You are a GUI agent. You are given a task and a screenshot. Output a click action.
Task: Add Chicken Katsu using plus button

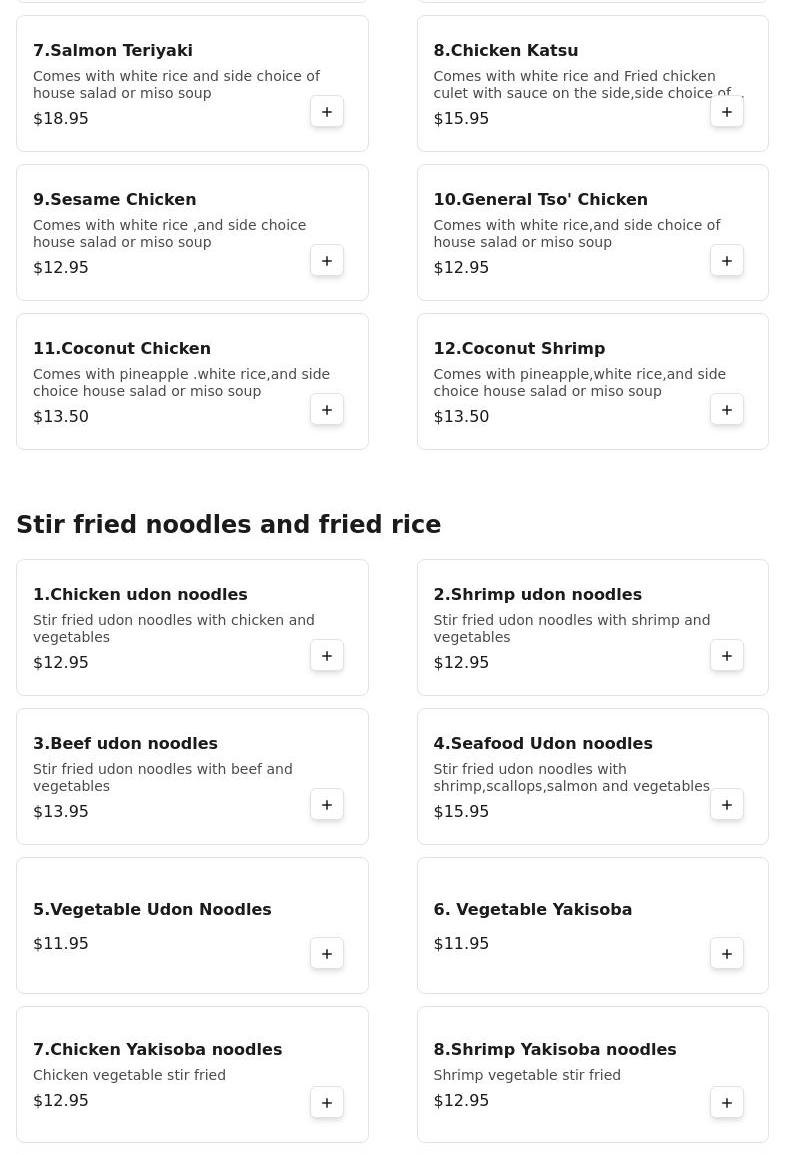click(x=727, y=112)
